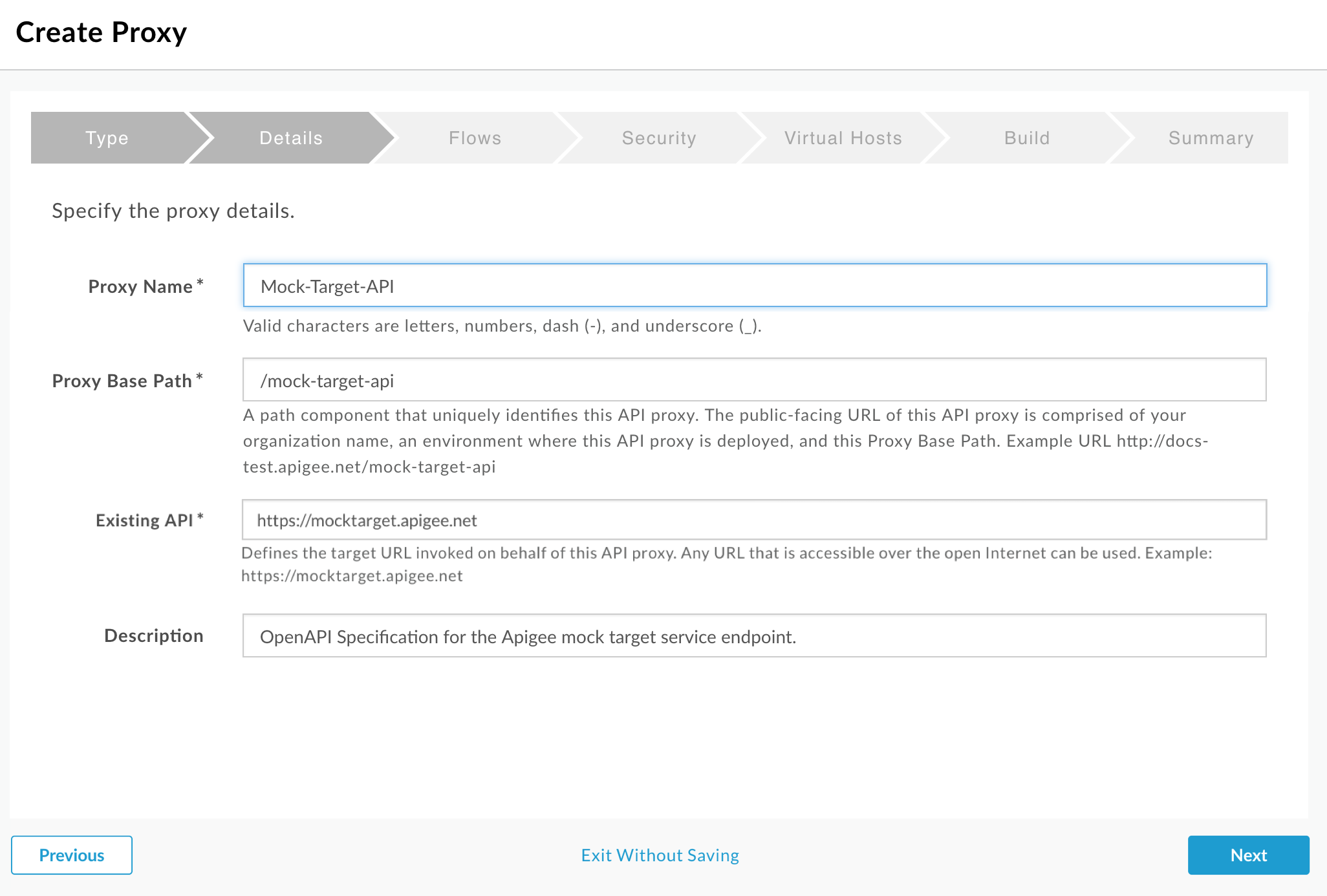Click the Previous button to go back
The height and width of the screenshot is (896, 1327).
(x=72, y=855)
